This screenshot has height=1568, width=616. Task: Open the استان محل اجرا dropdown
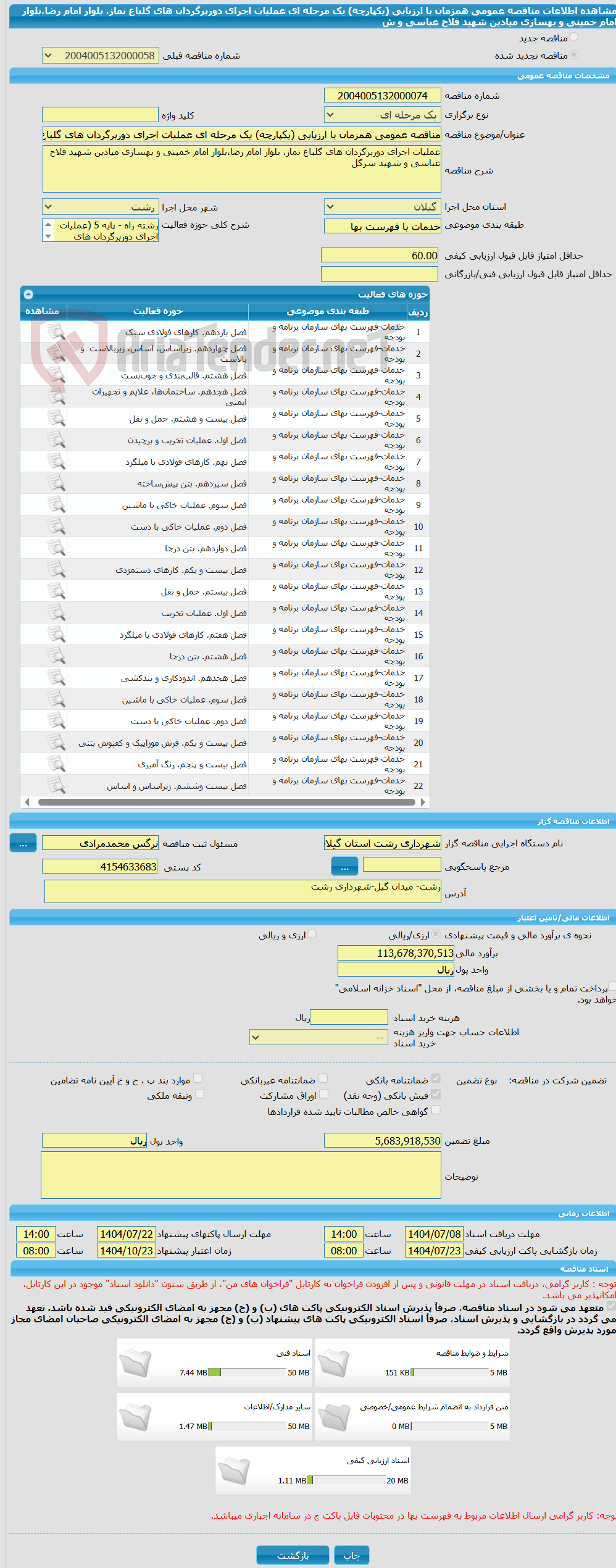[x=383, y=207]
